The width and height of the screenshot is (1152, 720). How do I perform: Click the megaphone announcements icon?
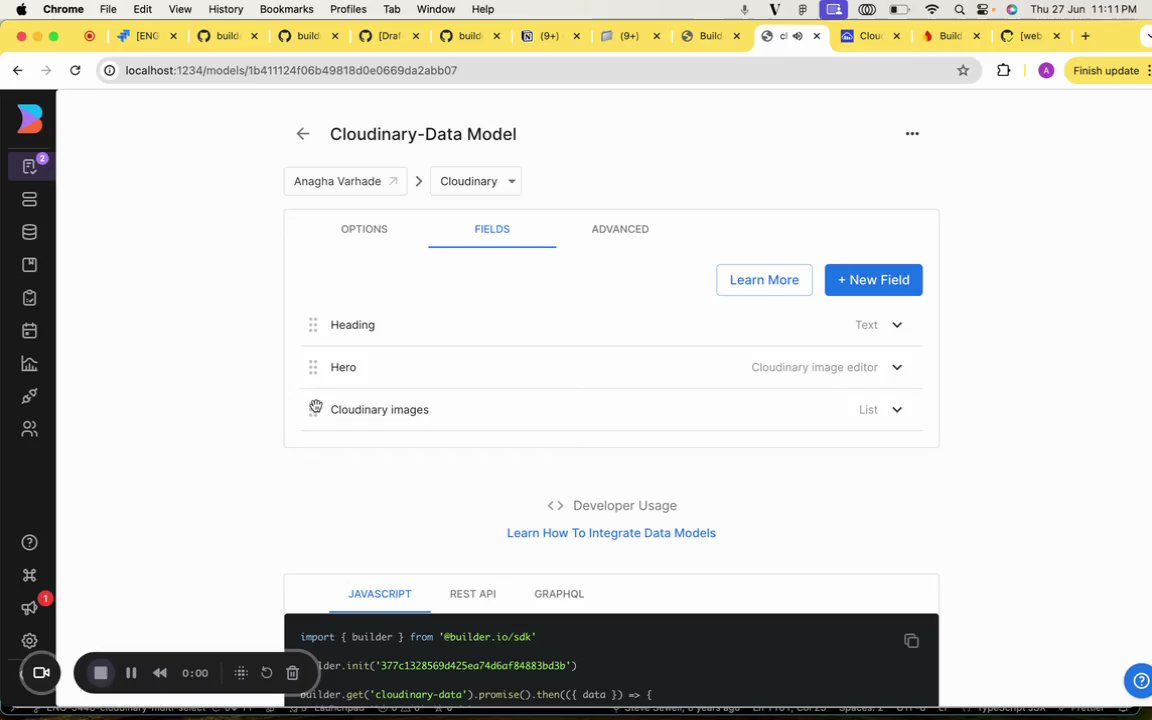[x=29, y=608]
